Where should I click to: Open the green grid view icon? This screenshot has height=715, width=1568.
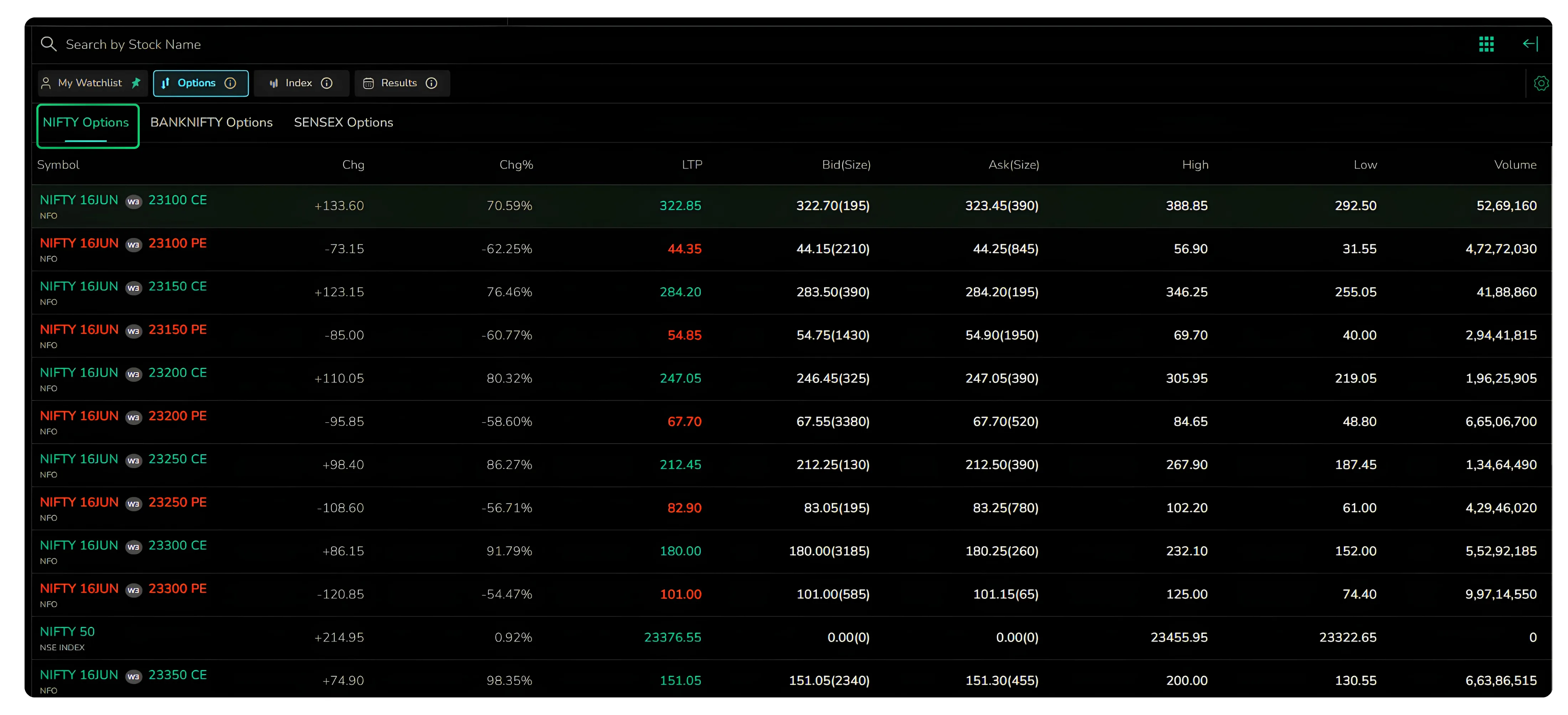(x=1486, y=44)
